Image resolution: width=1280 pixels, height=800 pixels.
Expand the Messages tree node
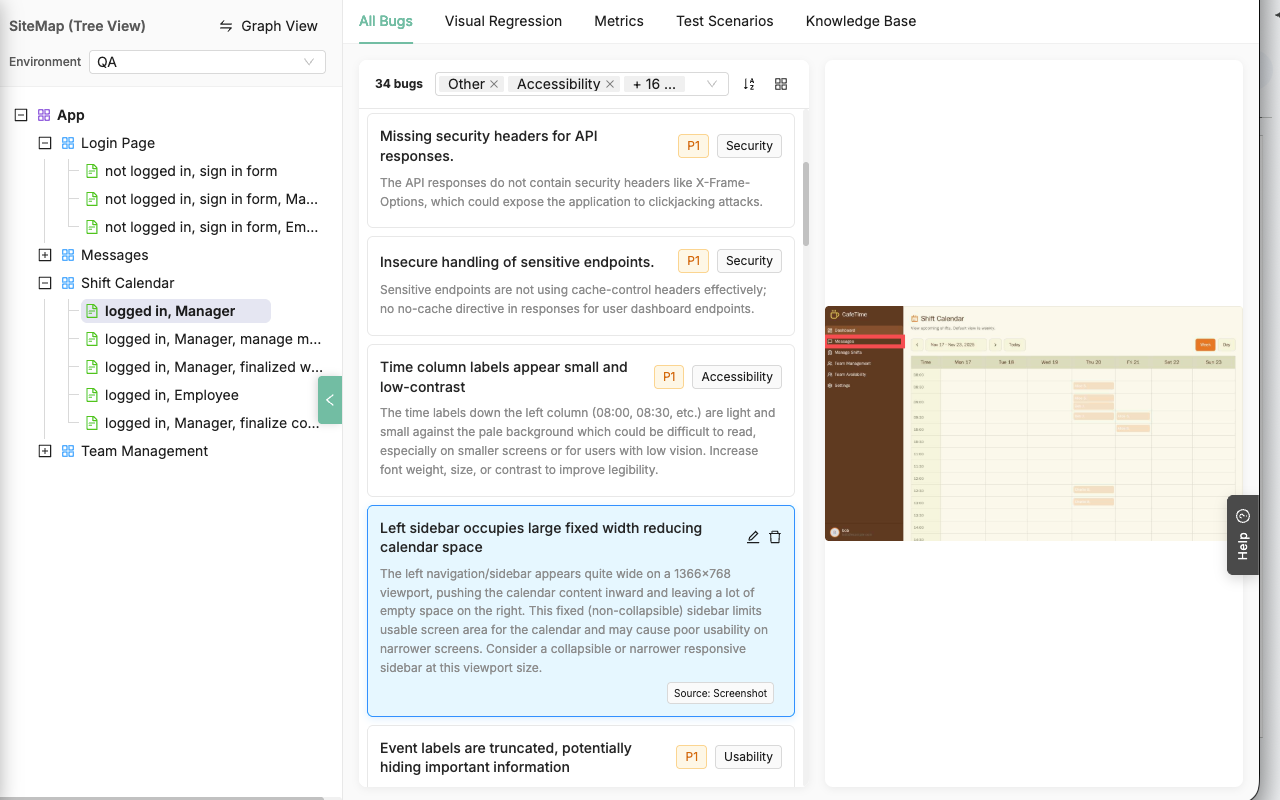point(45,255)
